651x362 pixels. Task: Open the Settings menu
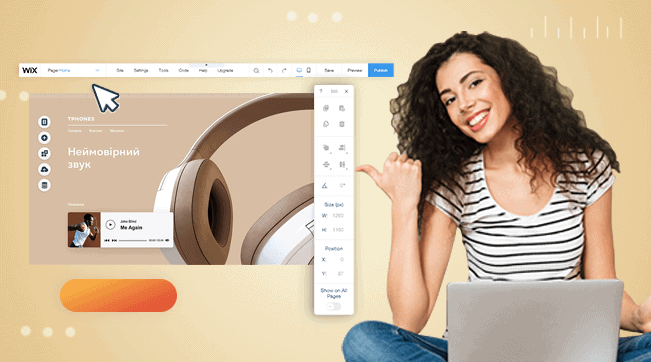tap(141, 71)
